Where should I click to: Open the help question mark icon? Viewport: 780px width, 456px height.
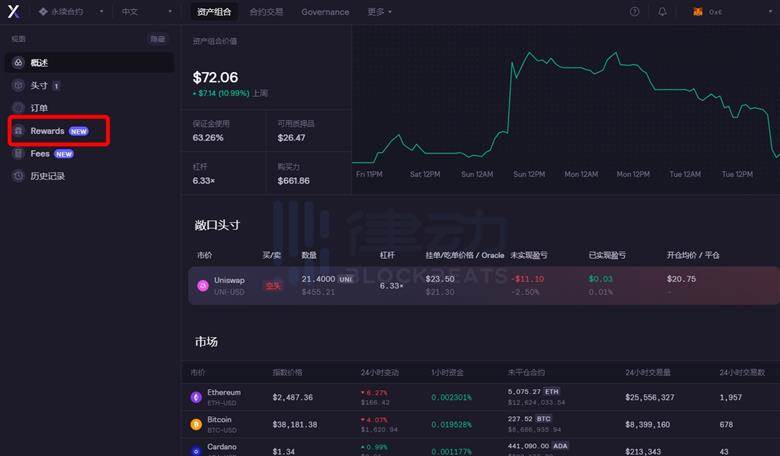[x=634, y=11]
